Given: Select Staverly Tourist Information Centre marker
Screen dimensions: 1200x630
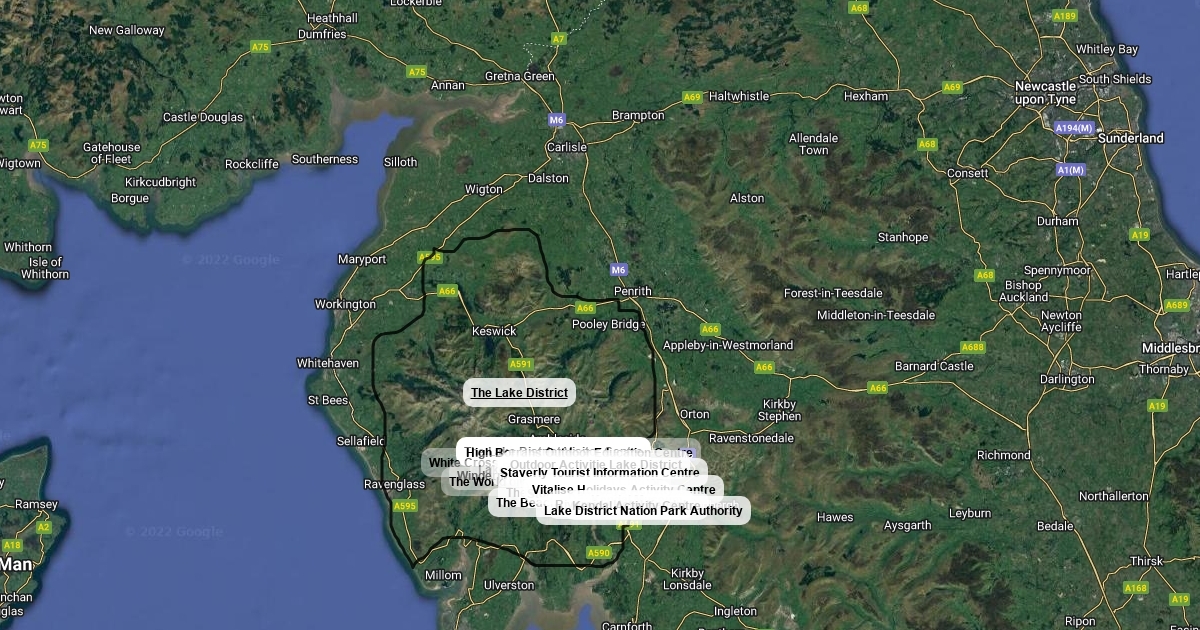Looking at the screenshot, I should point(599,473).
